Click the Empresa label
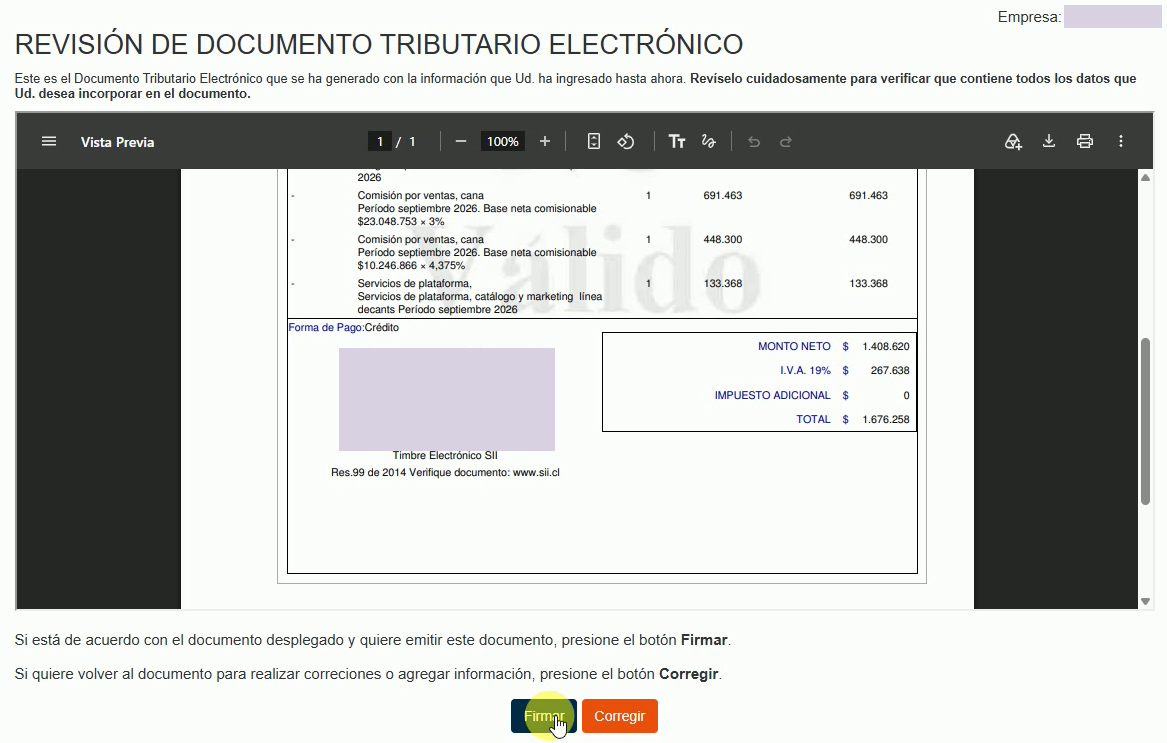1167x743 pixels. tap(1029, 17)
